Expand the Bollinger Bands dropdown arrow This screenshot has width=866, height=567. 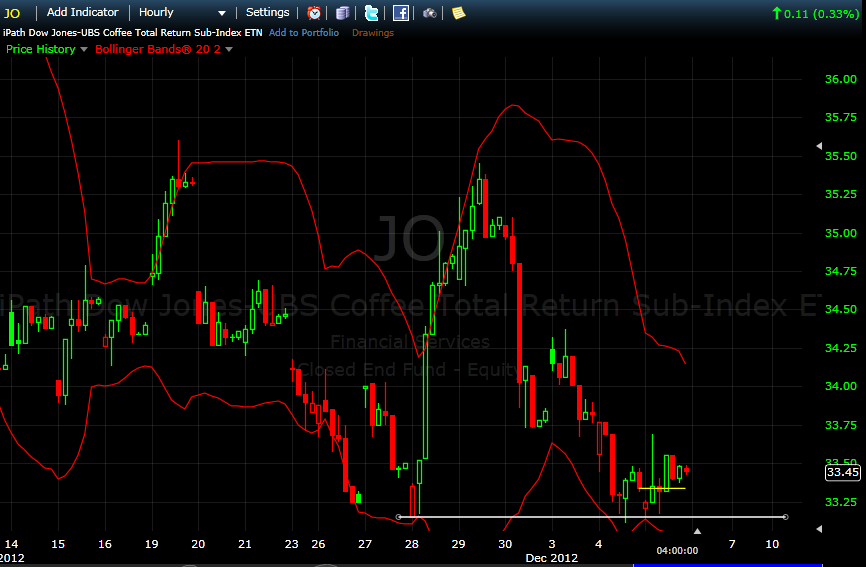point(229,49)
